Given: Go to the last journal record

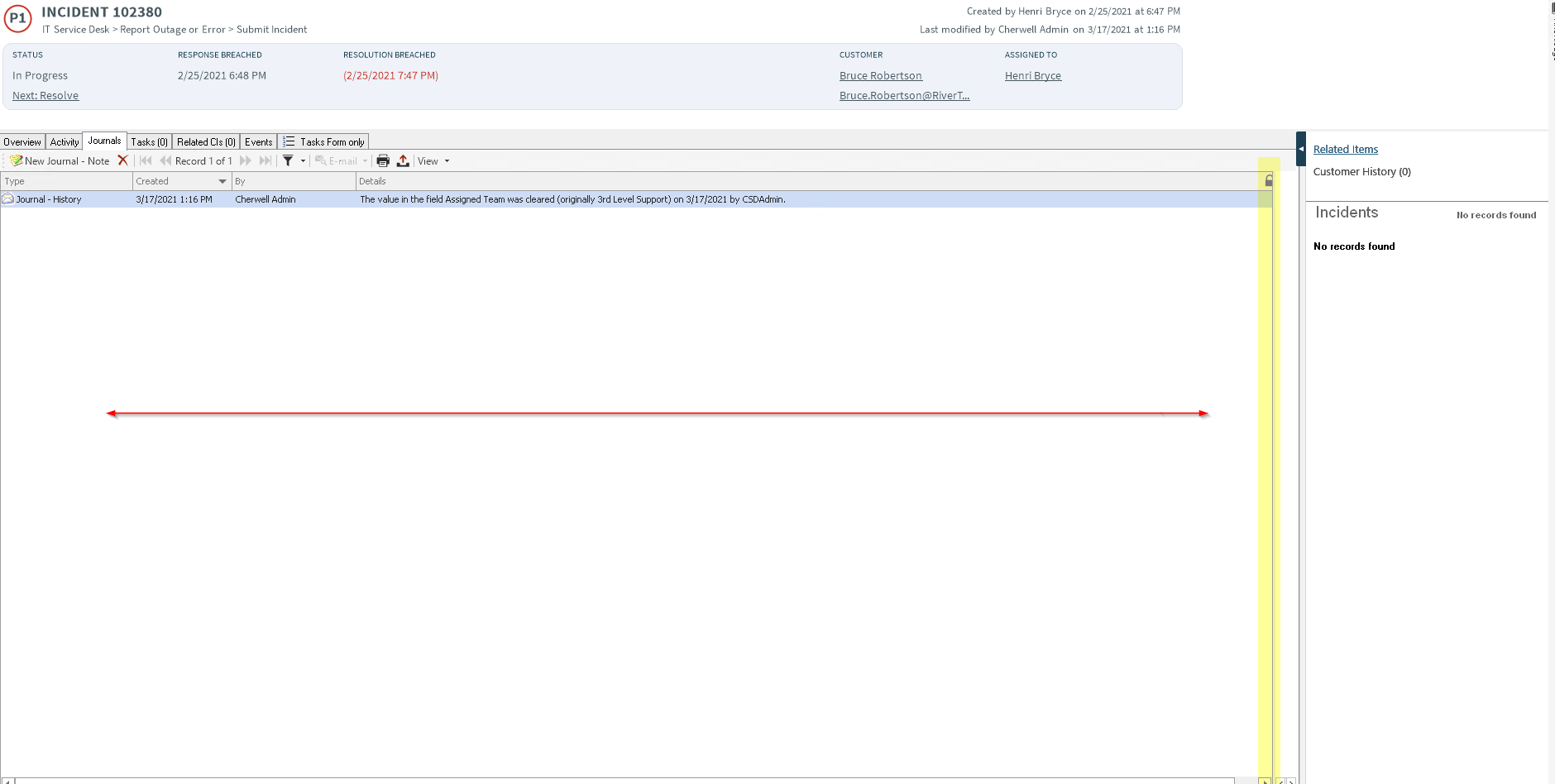Looking at the screenshot, I should click(x=266, y=160).
